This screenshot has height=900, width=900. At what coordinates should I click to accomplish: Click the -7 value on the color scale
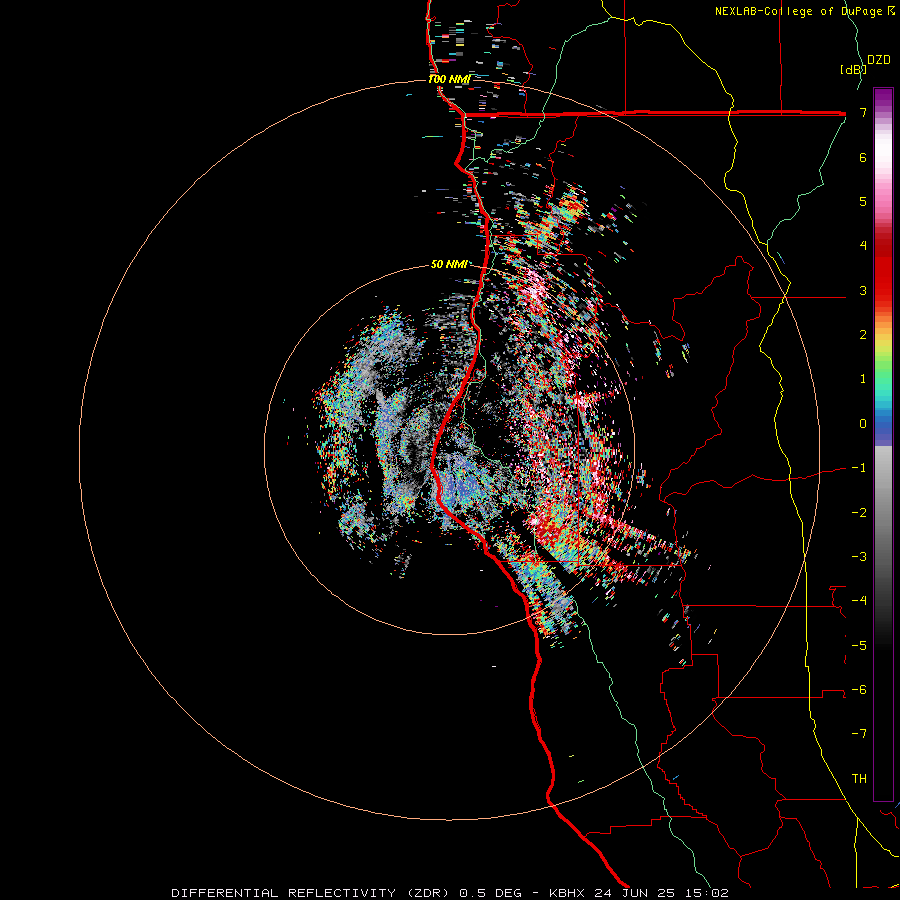pos(859,734)
